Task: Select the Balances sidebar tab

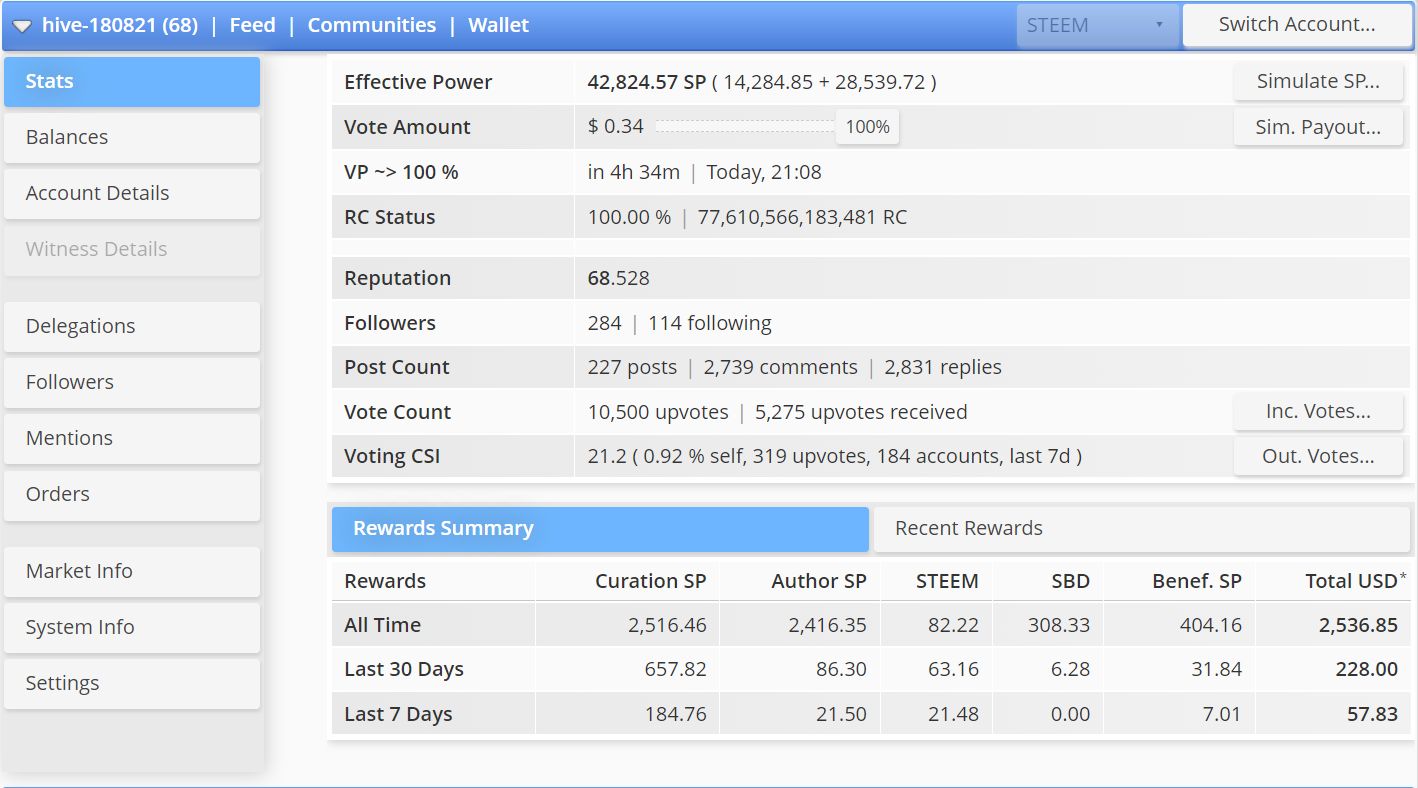Action: point(132,138)
